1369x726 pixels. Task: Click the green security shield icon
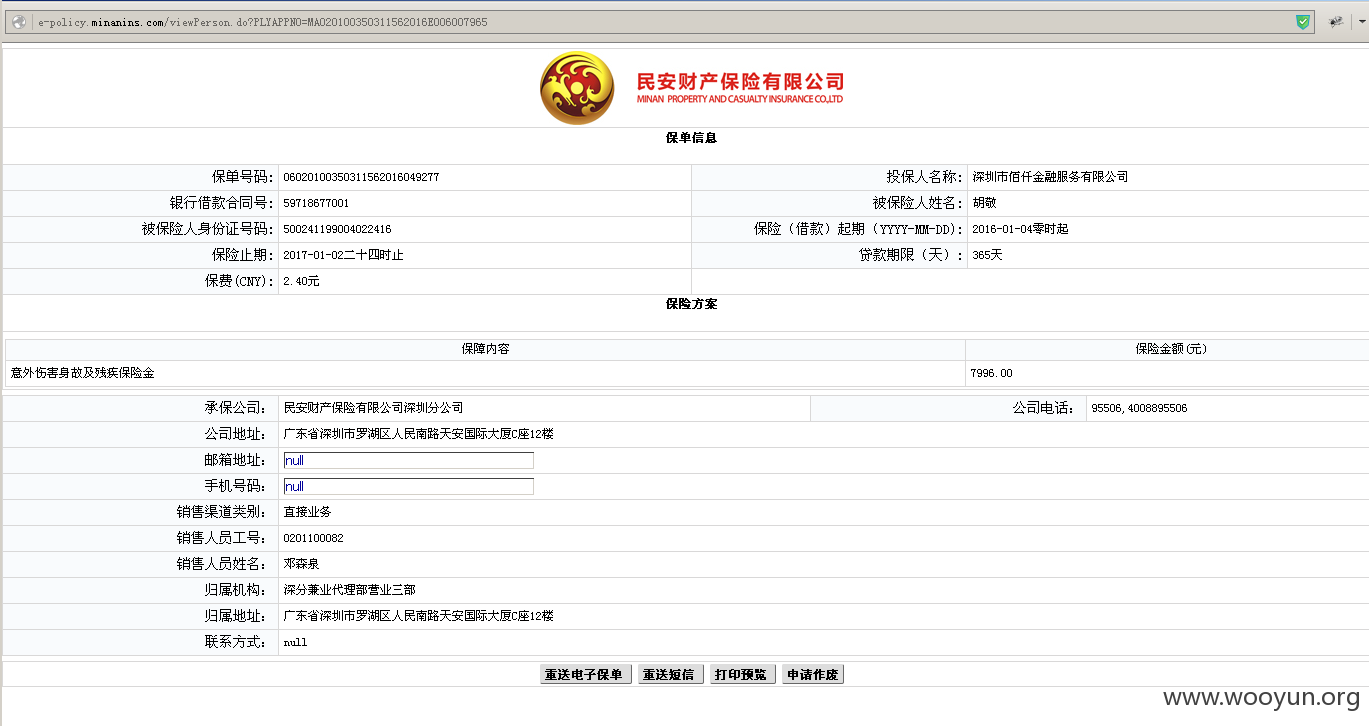click(x=1303, y=22)
